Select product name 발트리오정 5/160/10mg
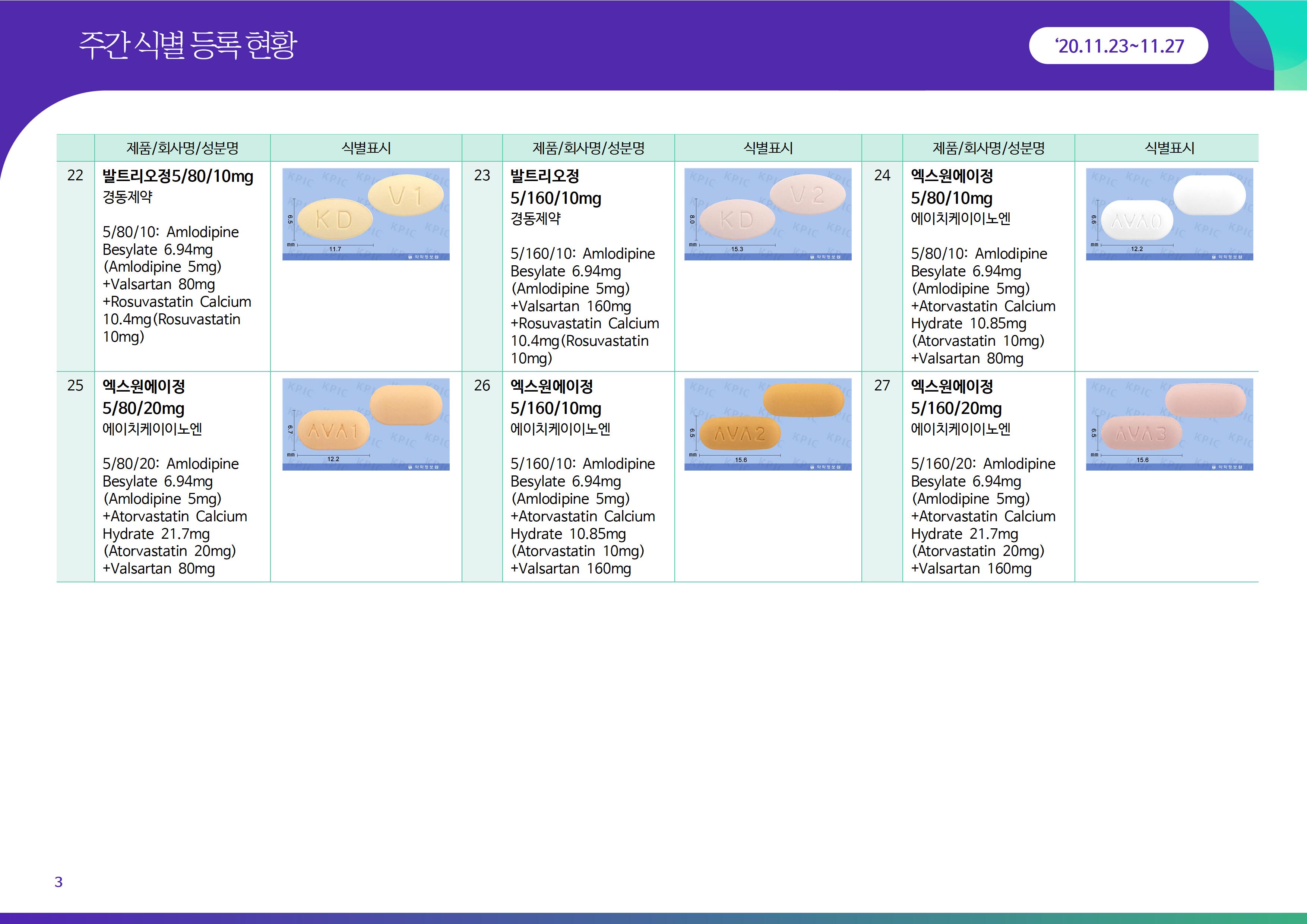The height and width of the screenshot is (924, 1307). (556, 187)
